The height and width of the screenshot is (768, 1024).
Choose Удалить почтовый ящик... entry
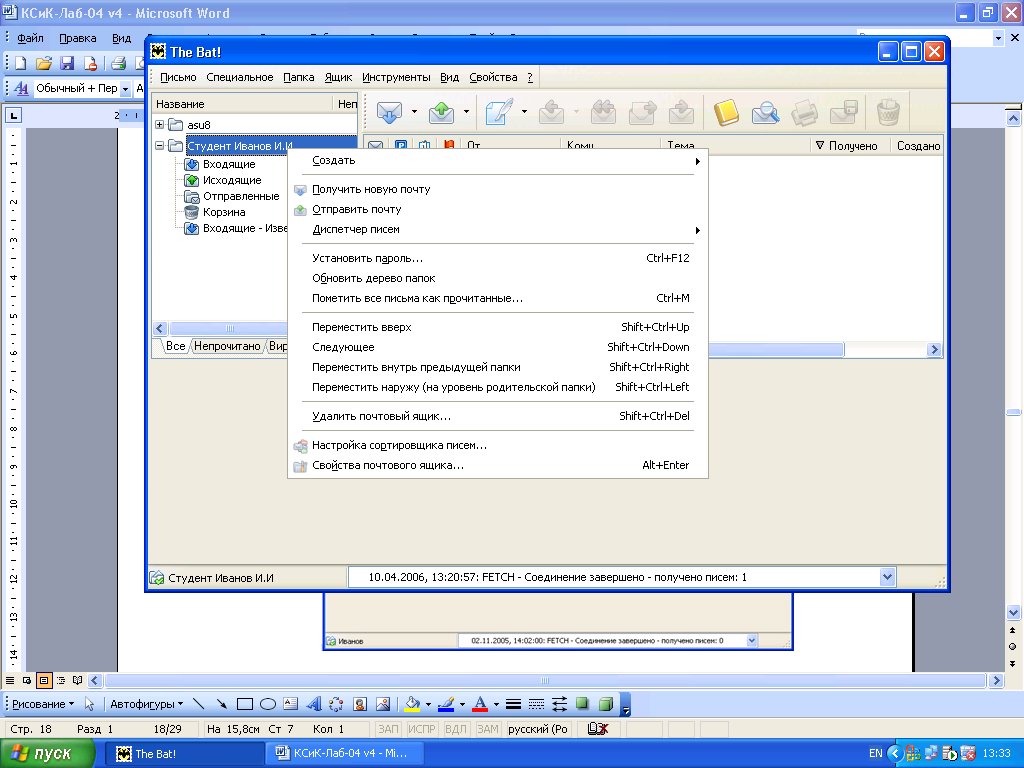498,416
